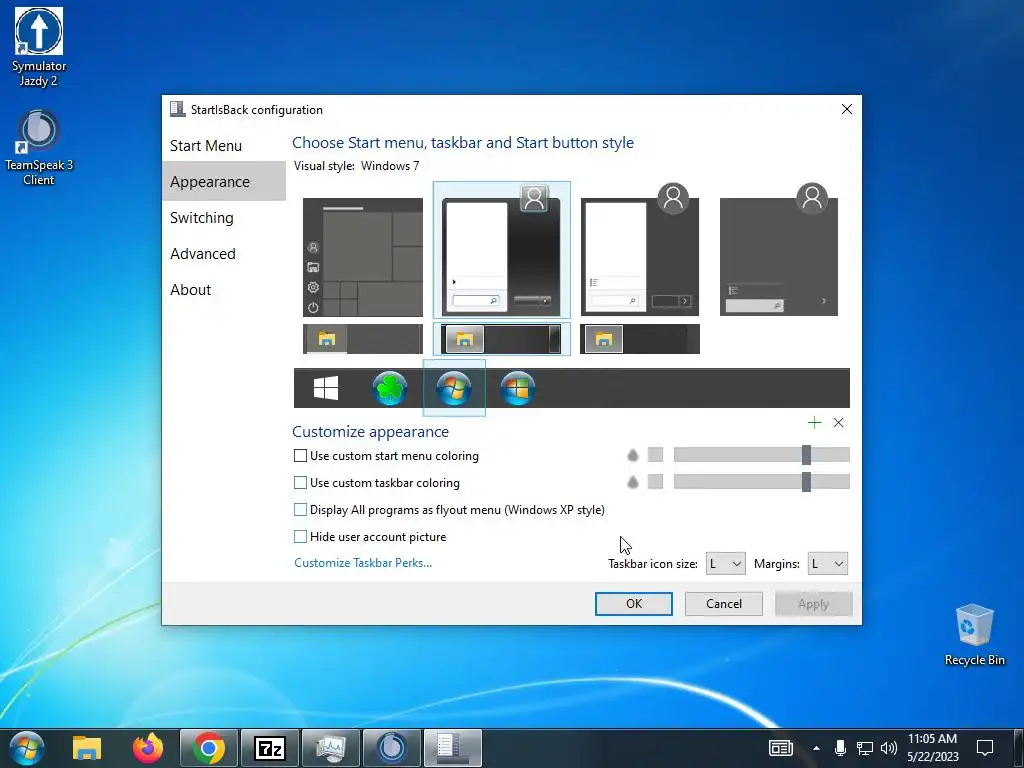1024x768 pixels.
Task: Click the Cancel button
Action: [x=724, y=604]
